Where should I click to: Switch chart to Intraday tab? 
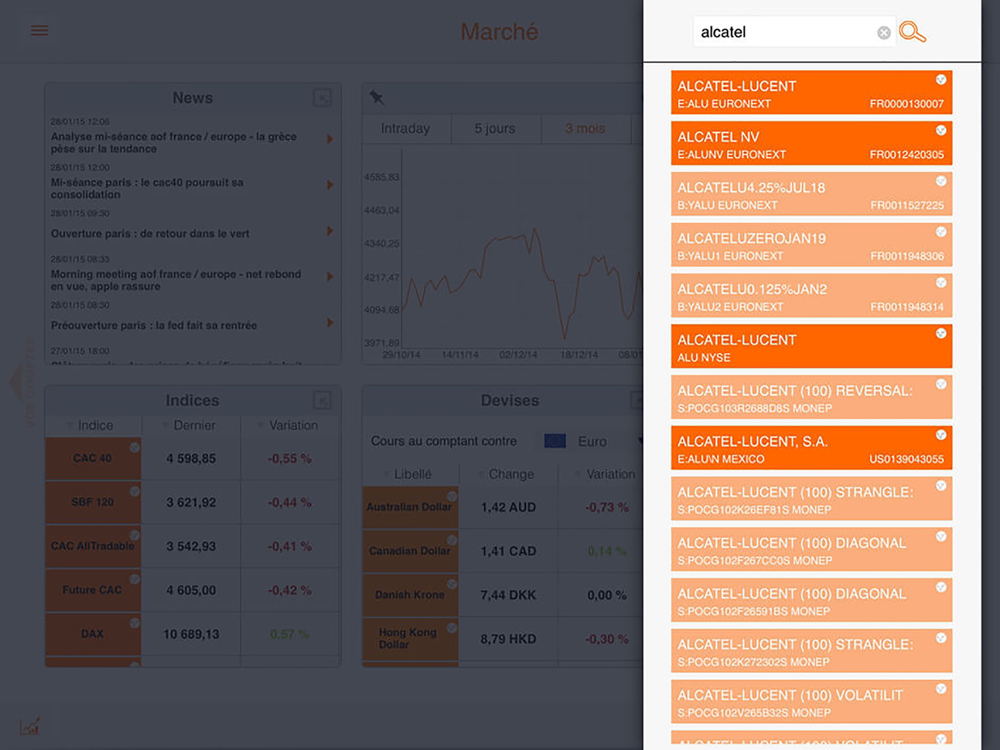pos(406,129)
